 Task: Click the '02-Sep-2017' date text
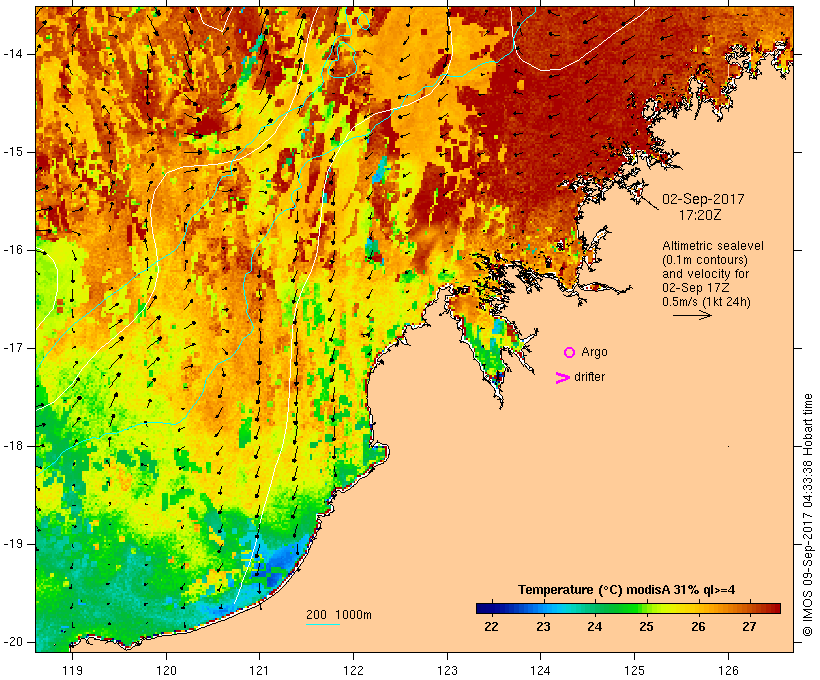click(x=703, y=199)
